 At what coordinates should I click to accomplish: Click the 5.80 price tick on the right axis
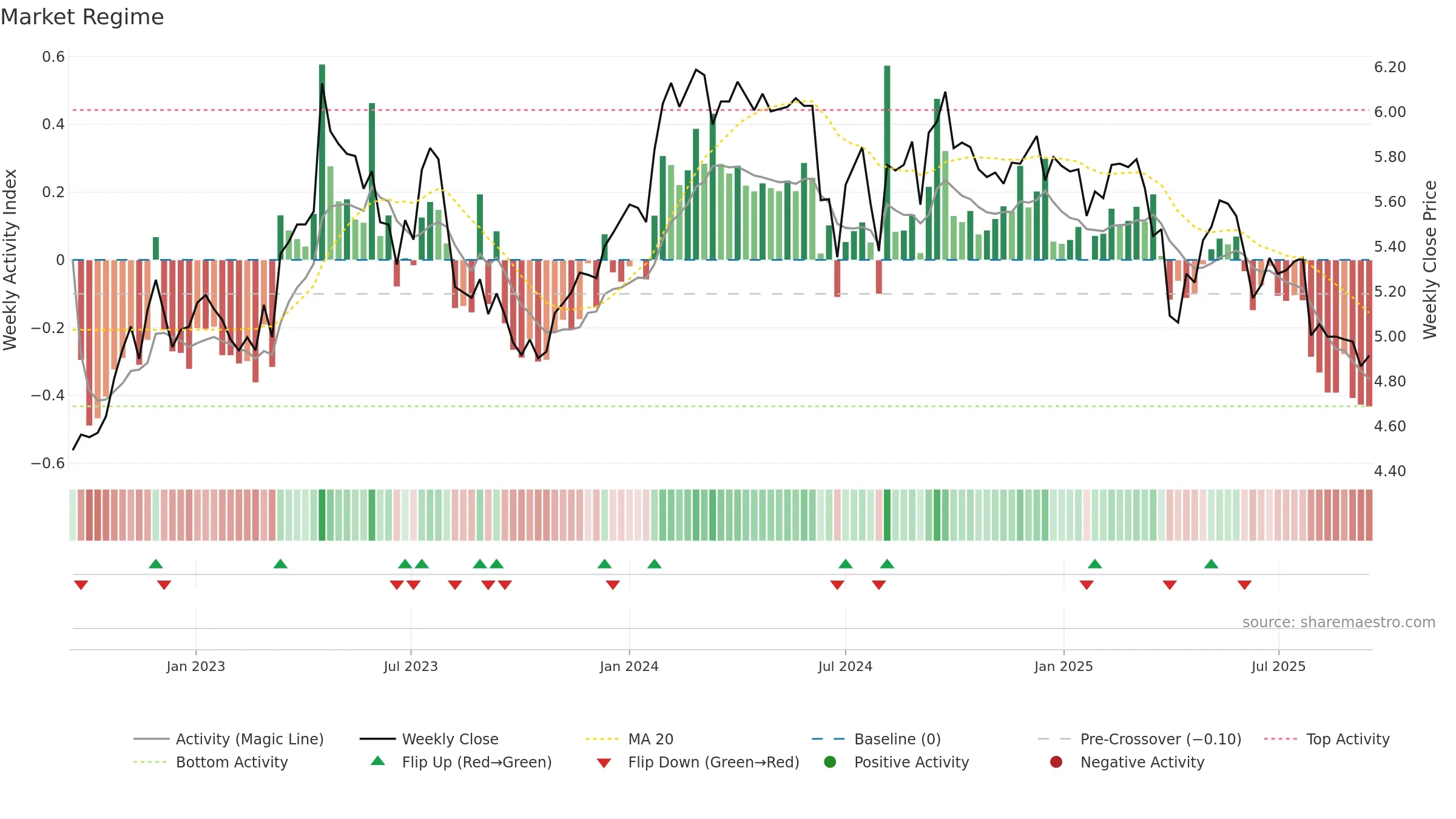1390,157
